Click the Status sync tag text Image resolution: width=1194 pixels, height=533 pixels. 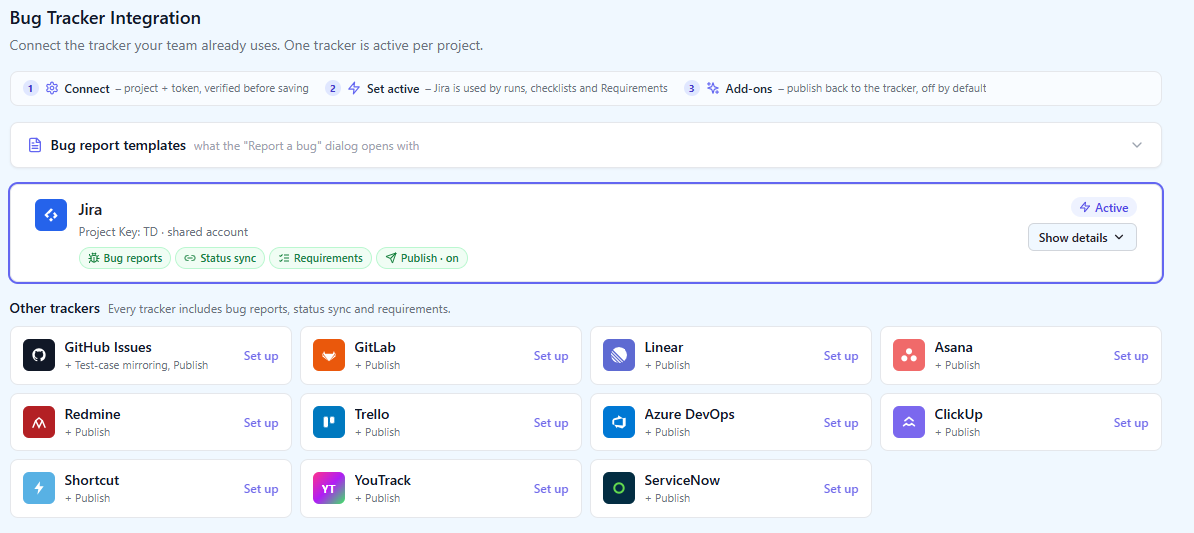click(228, 258)
